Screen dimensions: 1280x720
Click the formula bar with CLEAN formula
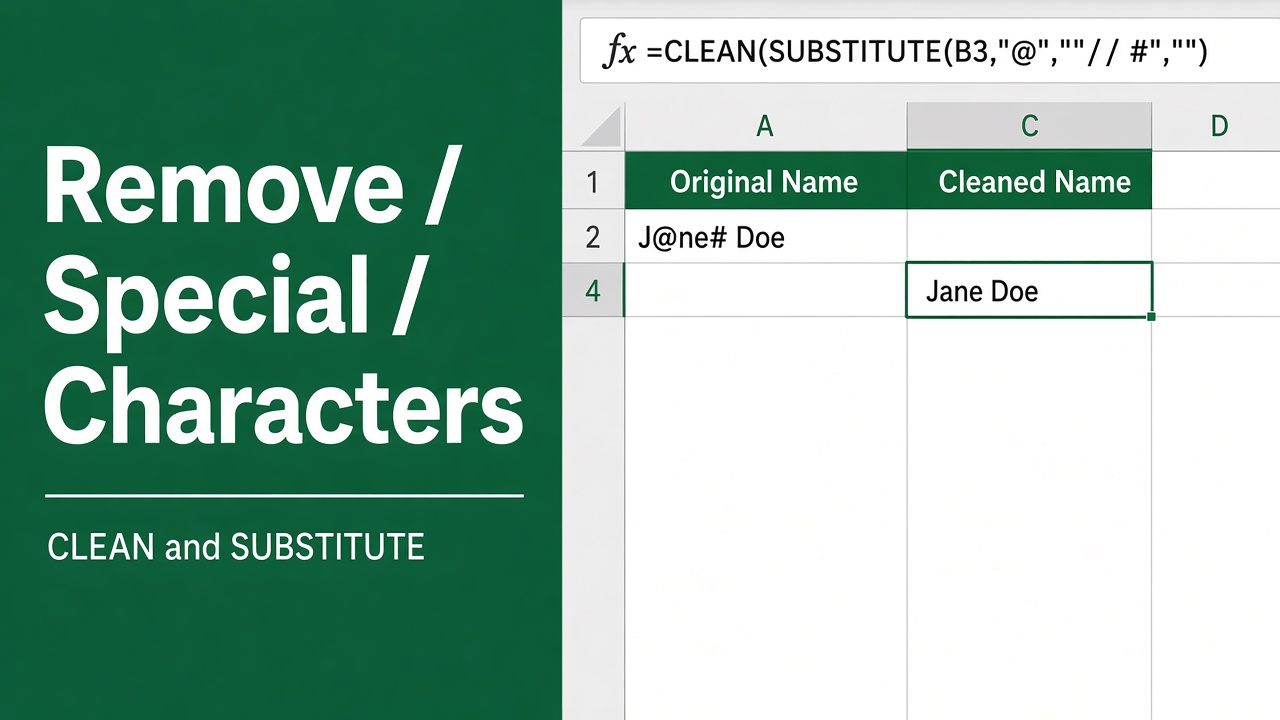(x=930, y=51)
